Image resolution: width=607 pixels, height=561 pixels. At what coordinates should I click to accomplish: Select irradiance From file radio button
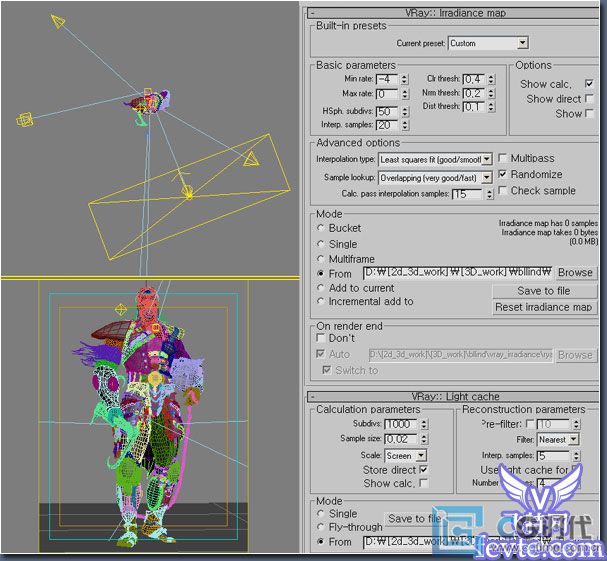click(x=320, y=273)
